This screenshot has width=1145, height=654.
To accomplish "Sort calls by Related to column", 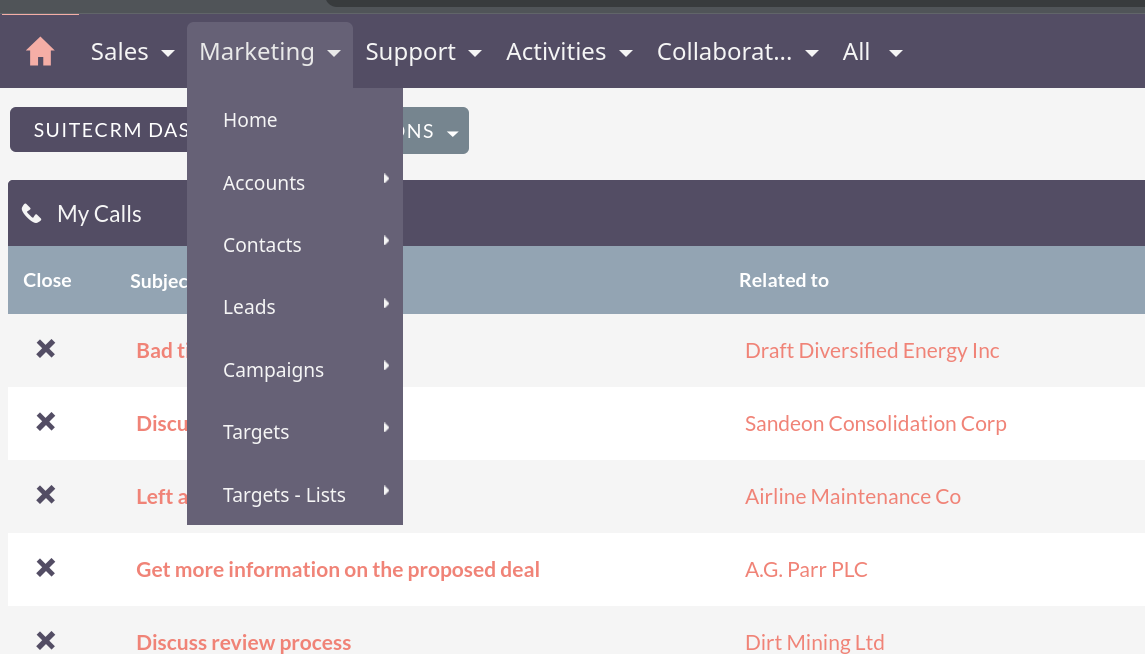I will coord(784,280).
